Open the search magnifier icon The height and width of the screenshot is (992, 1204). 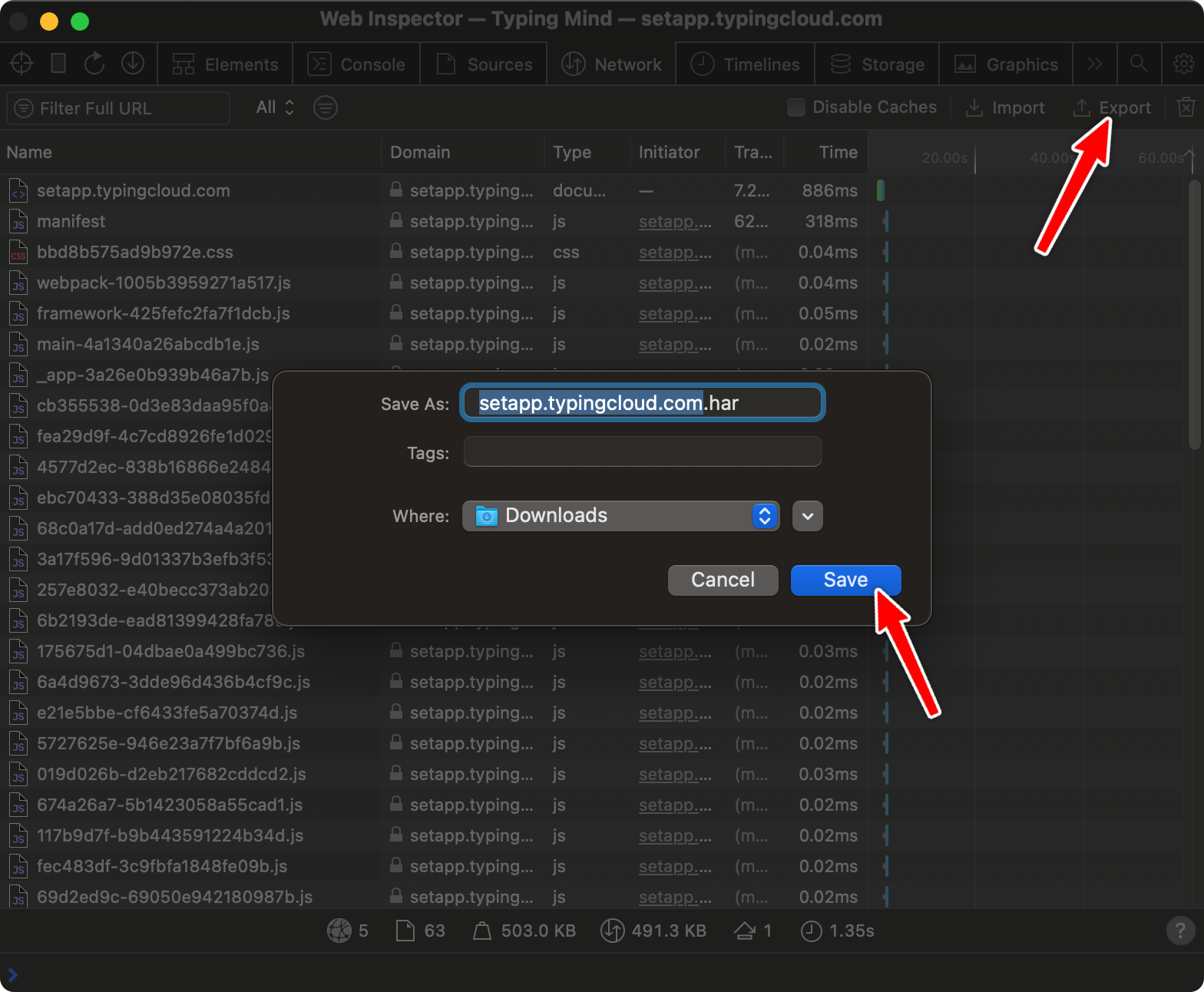click(1139, 64)
